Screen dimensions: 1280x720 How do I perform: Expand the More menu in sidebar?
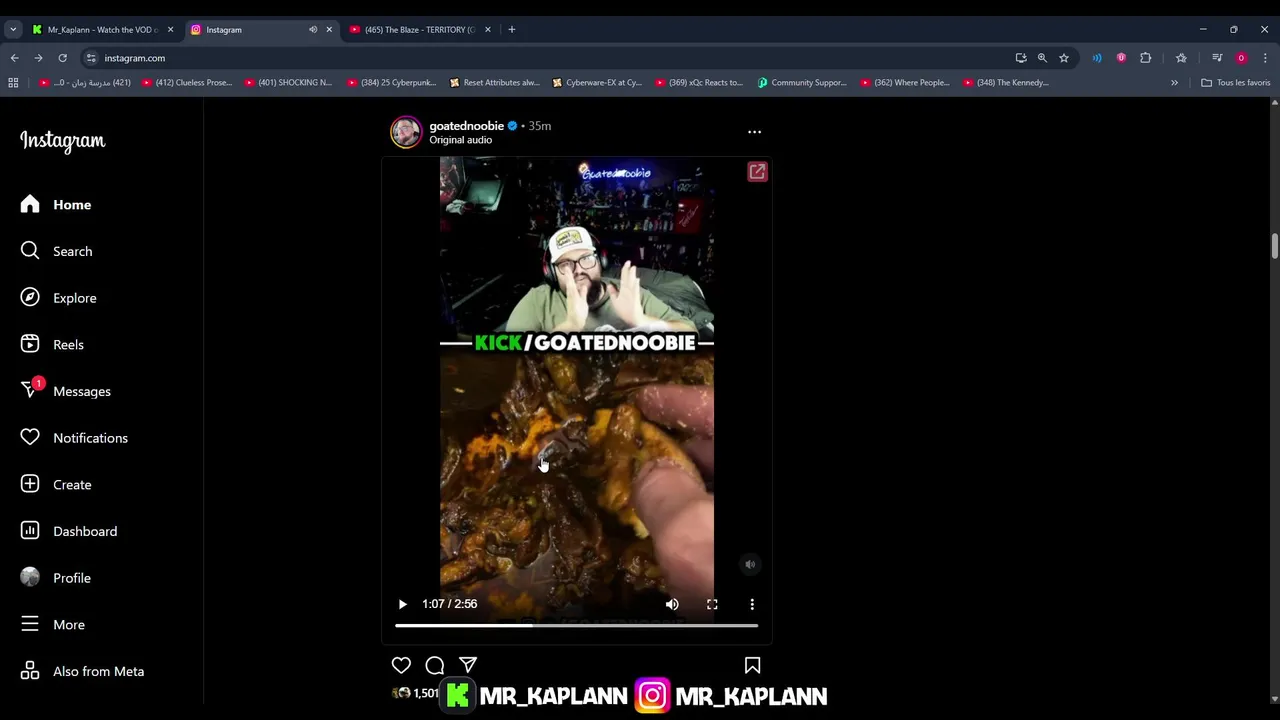(x=52, y=624)
